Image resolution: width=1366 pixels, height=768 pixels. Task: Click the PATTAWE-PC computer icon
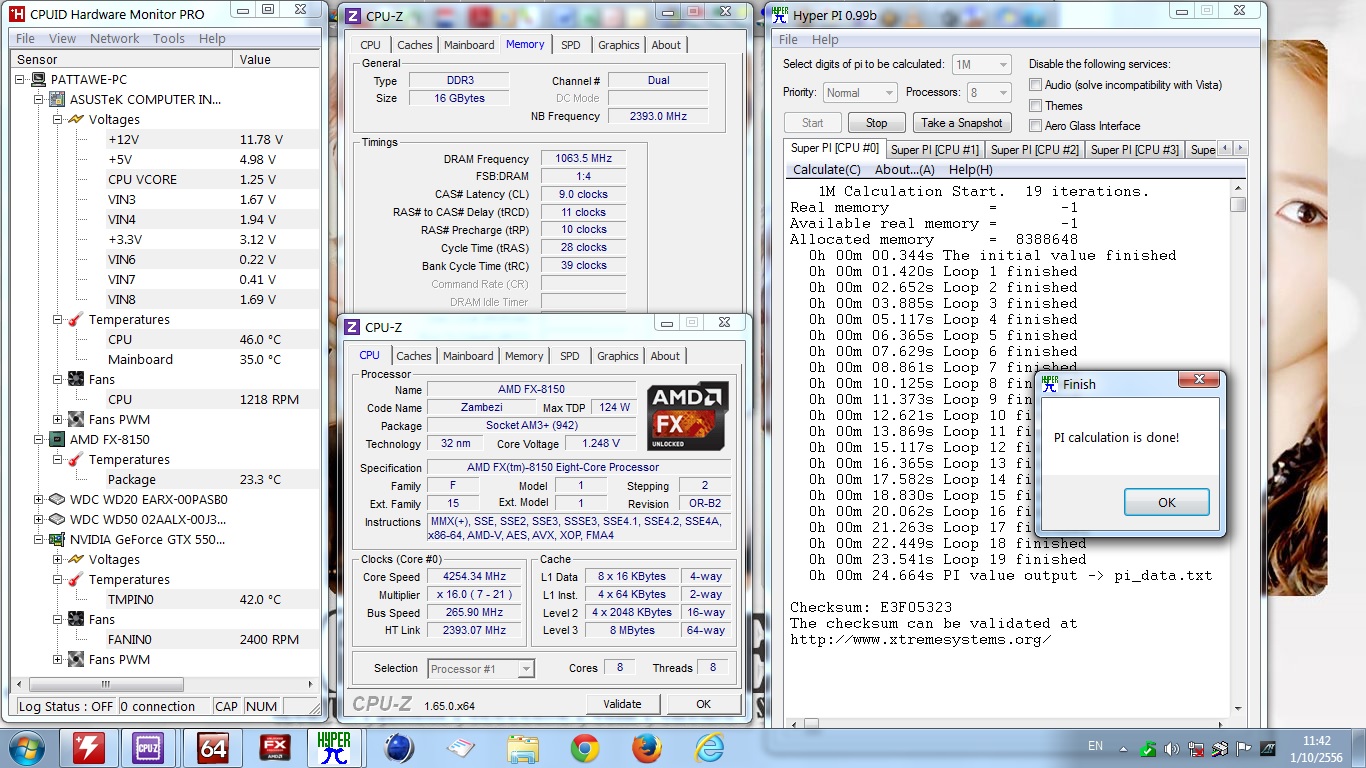coord(40,80)
